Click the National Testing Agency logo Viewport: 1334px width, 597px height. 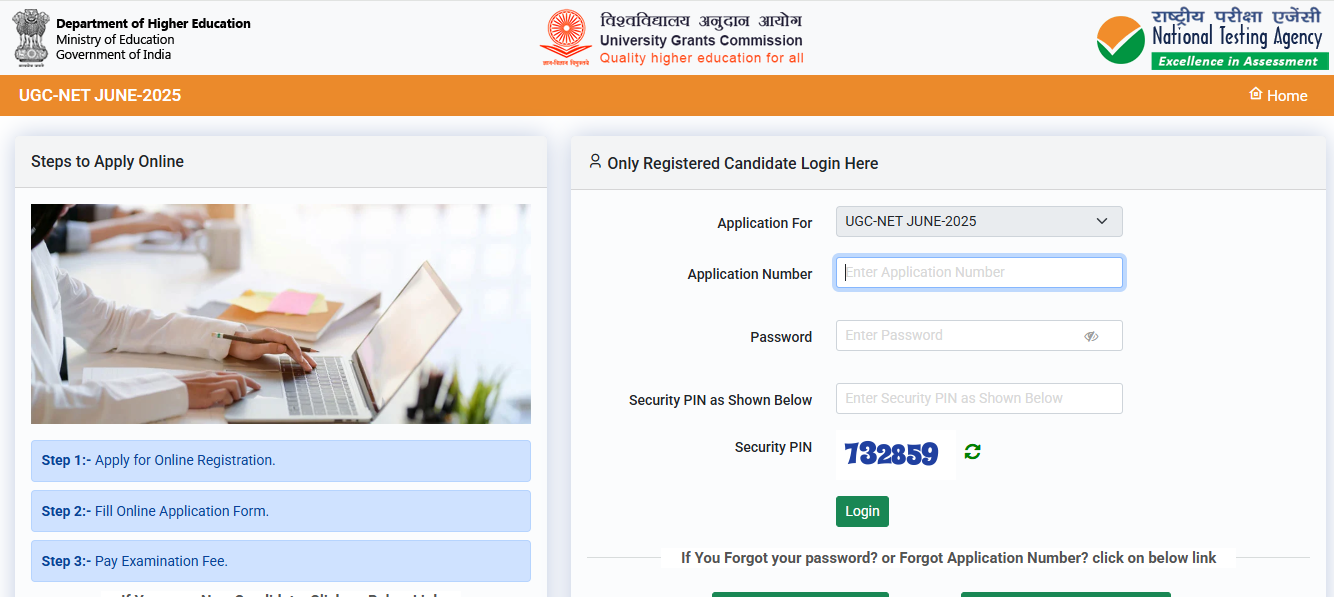click(1212, 39)
